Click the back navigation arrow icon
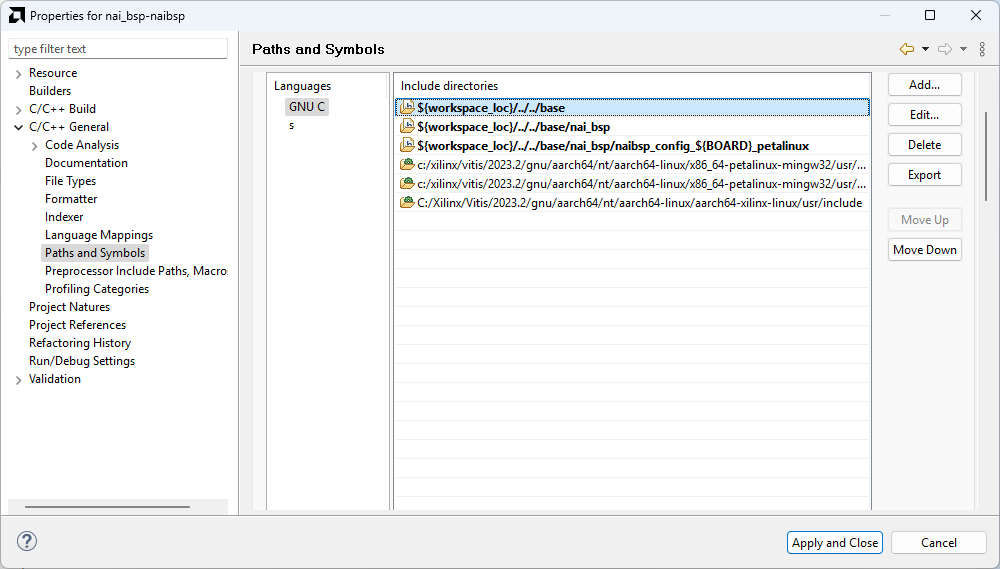1000x569 pixels. pyautogui.click(x=907, y=49)
